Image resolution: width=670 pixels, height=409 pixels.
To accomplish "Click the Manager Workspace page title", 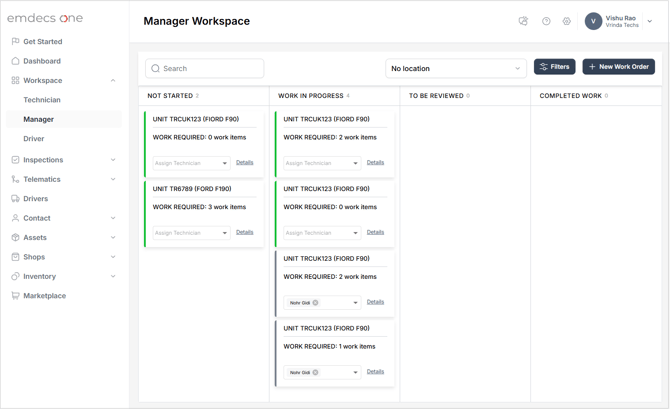I will 197,21.
